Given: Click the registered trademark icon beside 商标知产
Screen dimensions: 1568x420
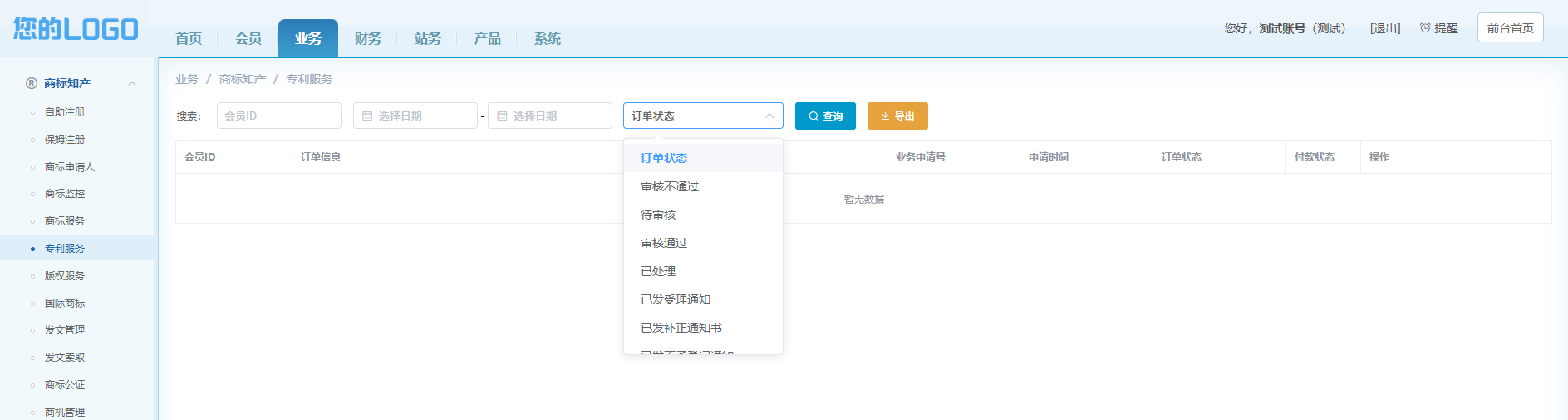Looking at the screenshot, I should 32,83.
